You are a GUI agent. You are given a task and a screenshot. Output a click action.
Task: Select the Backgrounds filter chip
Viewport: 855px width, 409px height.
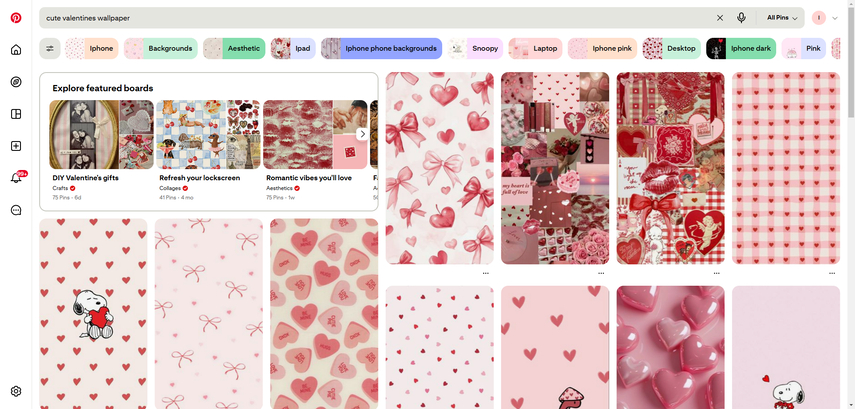(161, 49)
